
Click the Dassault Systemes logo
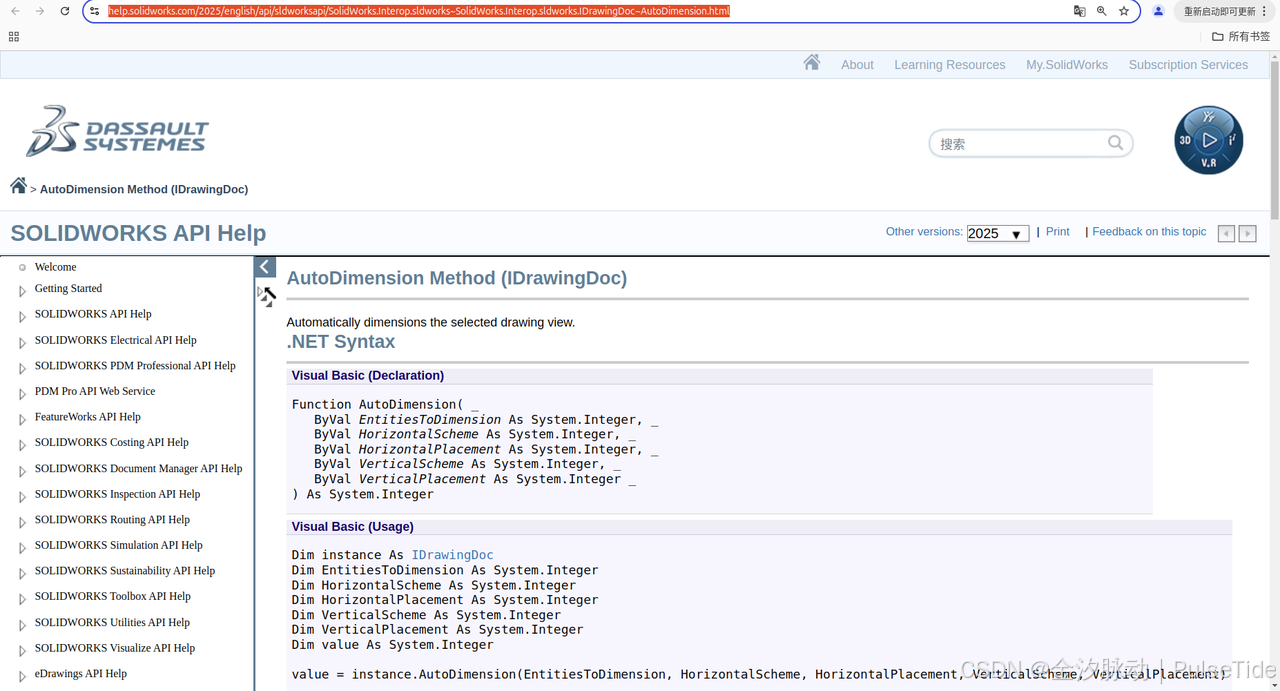117,131
